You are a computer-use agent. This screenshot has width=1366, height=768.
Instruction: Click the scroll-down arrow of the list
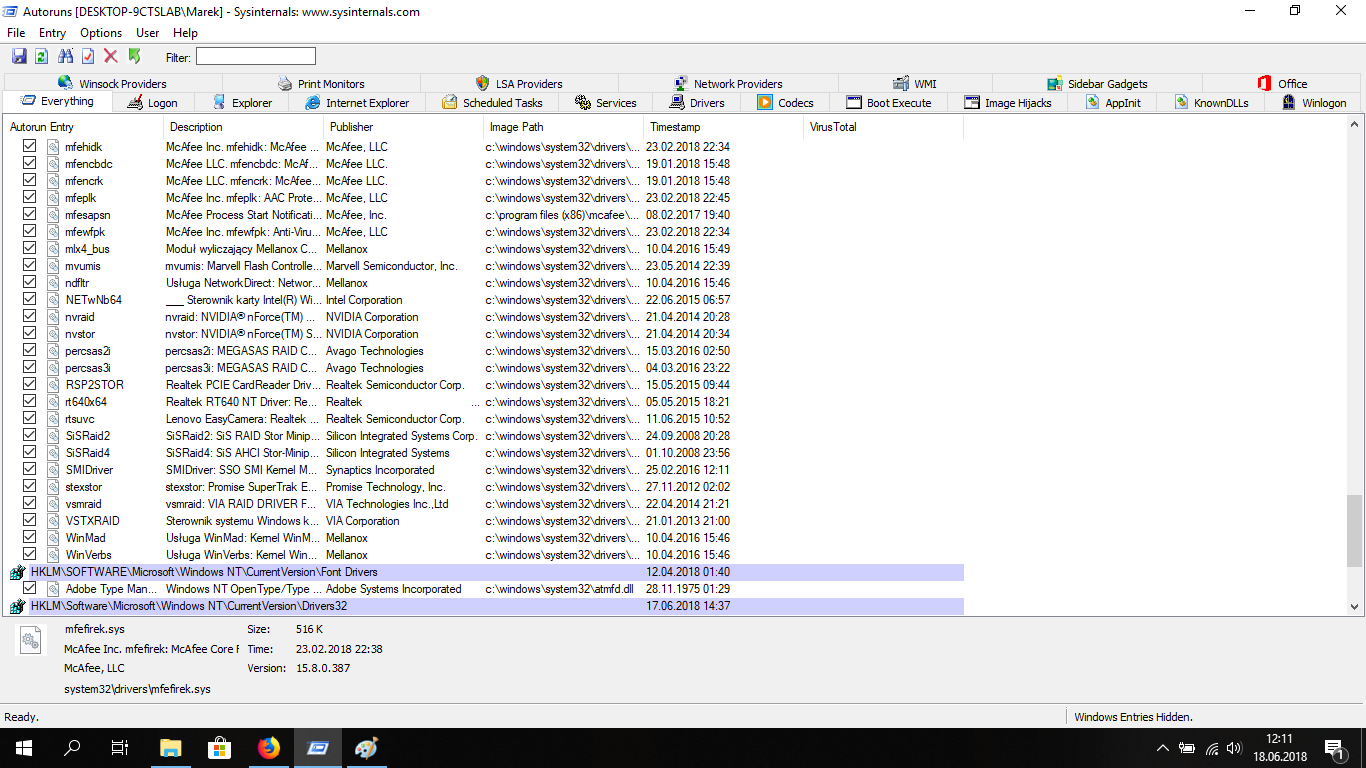(x=1355, y=606)
